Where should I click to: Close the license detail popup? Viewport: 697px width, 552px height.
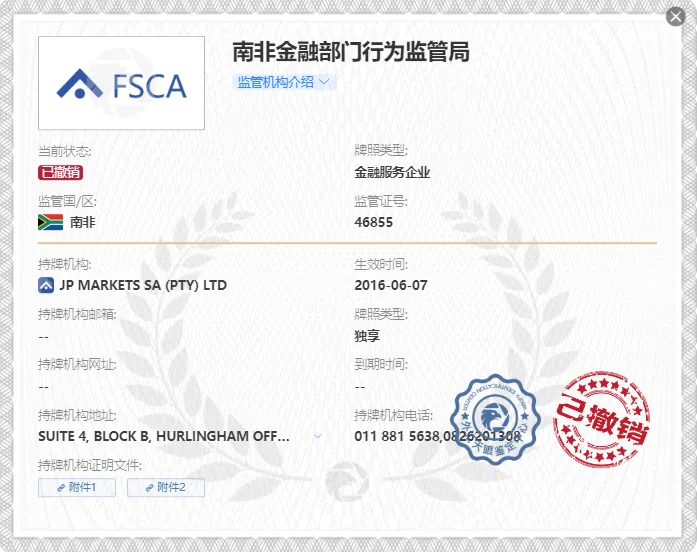675,17
